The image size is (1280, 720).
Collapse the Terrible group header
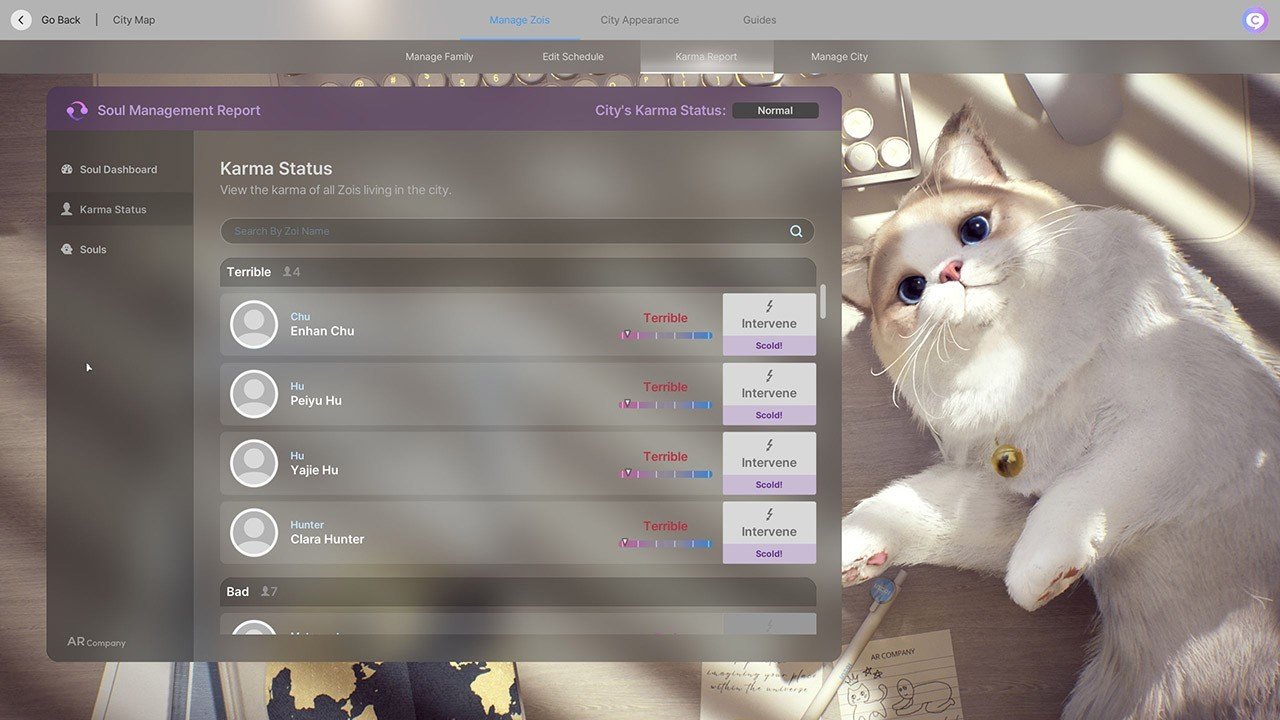[x=518, y=272]
